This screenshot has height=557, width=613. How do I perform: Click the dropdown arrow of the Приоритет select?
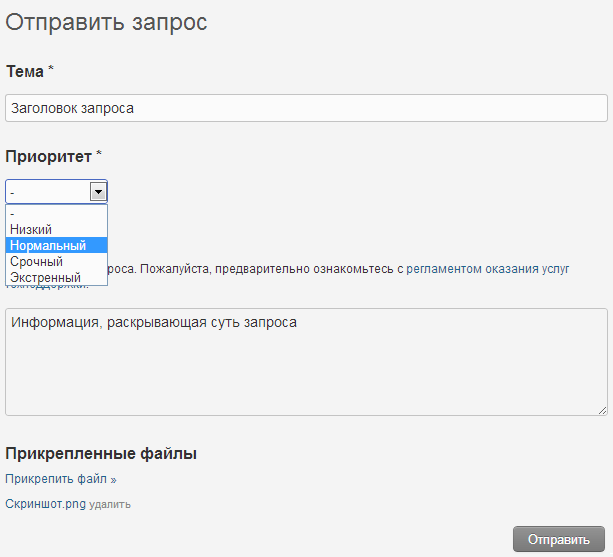[98, 192]
